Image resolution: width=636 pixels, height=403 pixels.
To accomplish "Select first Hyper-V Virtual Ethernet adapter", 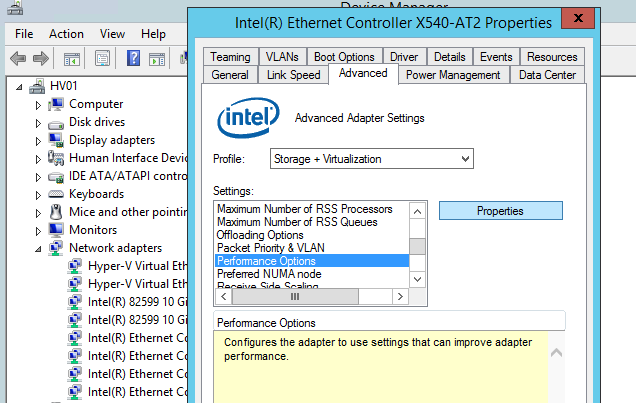I will [x=138, y=266].
